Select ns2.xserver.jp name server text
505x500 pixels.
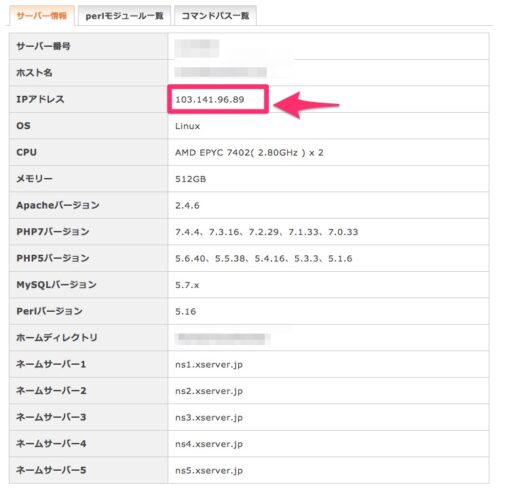[x=209, y=391]
